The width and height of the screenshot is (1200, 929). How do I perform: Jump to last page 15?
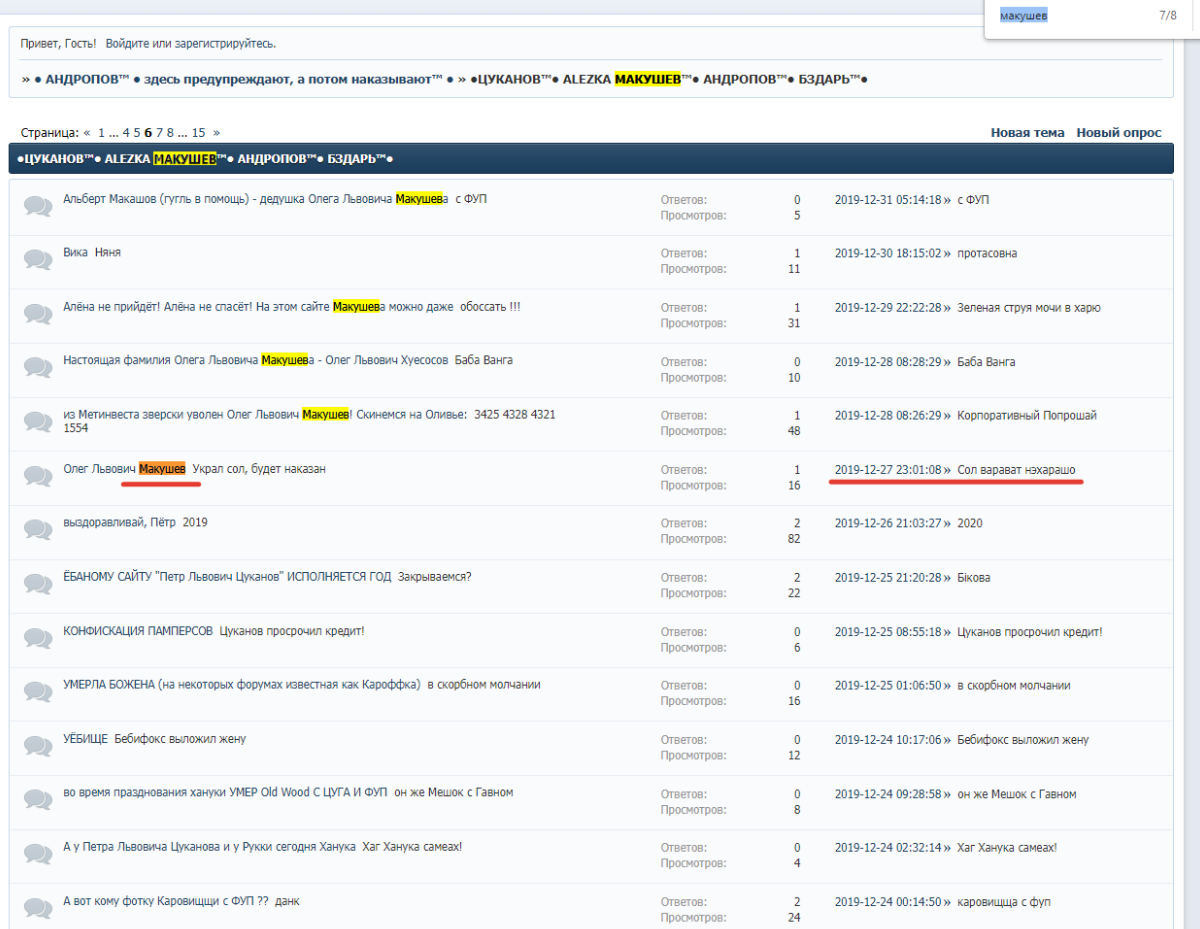[198, 132]
